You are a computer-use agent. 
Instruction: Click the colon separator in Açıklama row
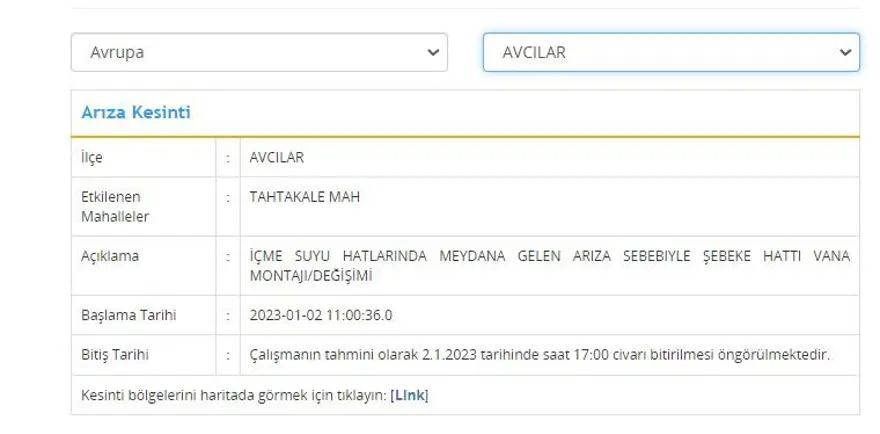click(230, 256)
